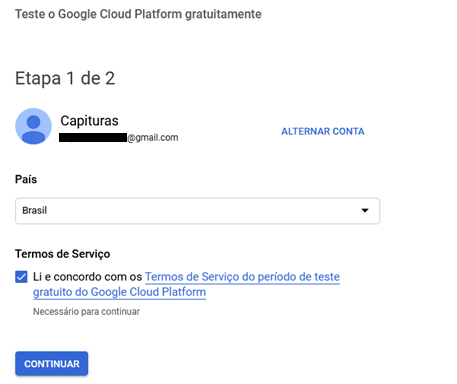Select the Brasil text in country field
The height and width of the screenshot is (384, 457).
35,210
